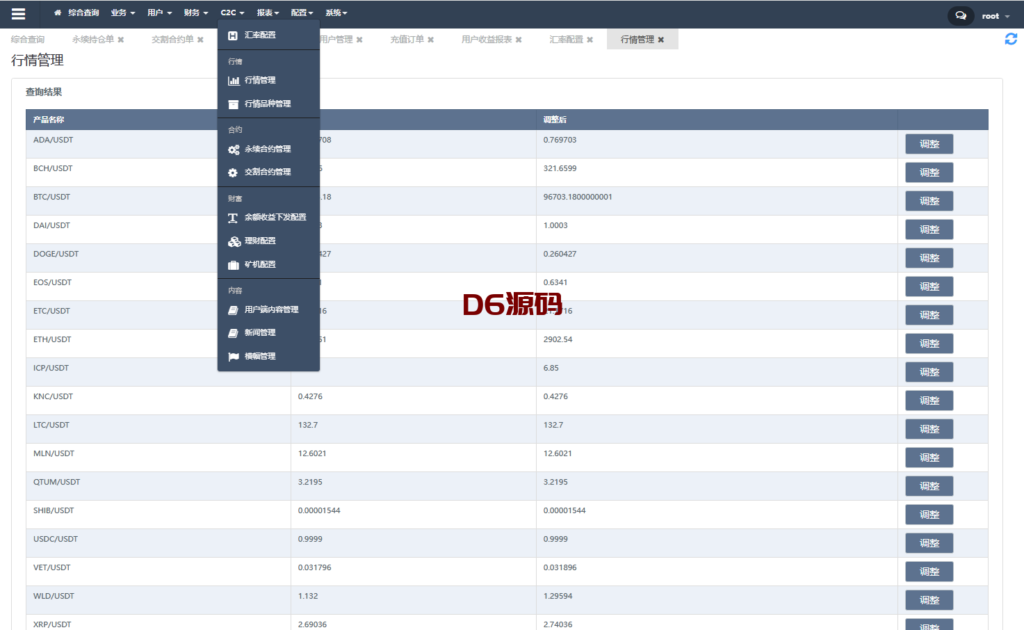Open 综合查询 in the top navbar
The height and width of the screenshot is (630, 1024).
[x=84, y=13]
